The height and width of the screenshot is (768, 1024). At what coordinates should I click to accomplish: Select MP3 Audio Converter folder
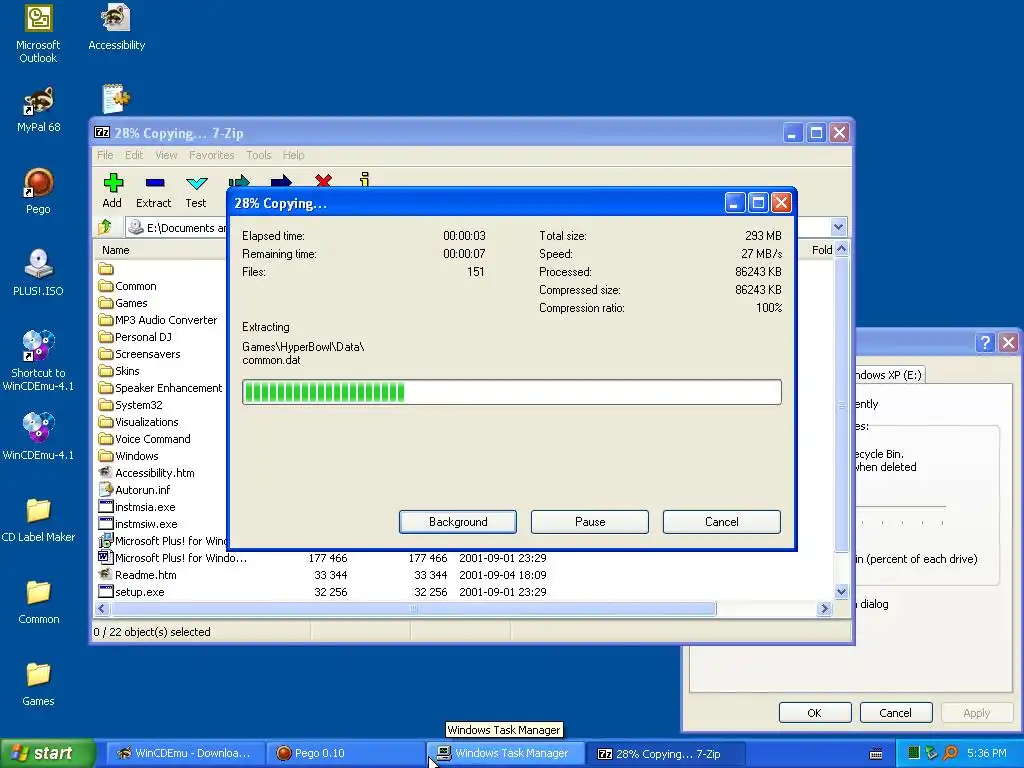(x=158, y=320)
